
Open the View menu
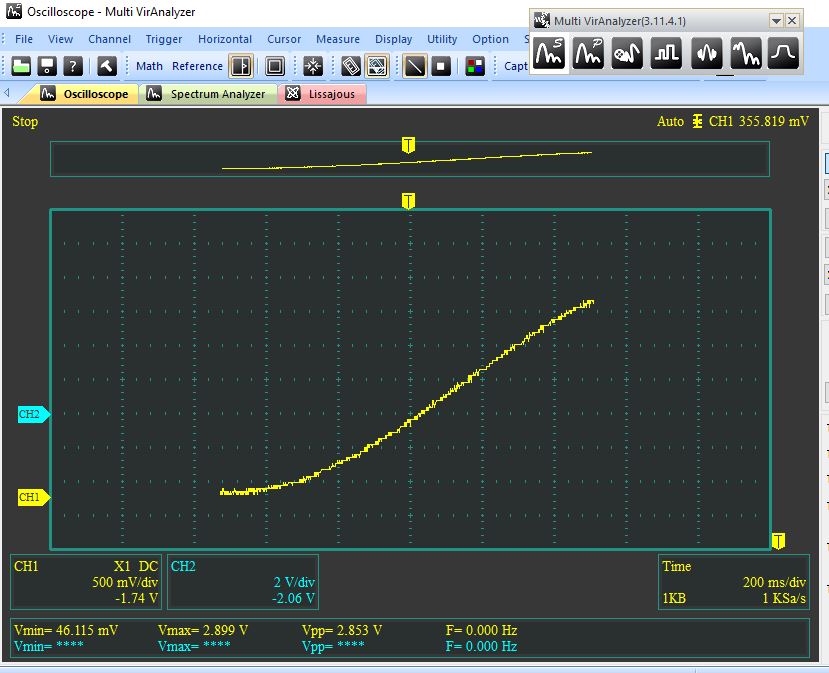pyautogui.click(x=60, y=39)
